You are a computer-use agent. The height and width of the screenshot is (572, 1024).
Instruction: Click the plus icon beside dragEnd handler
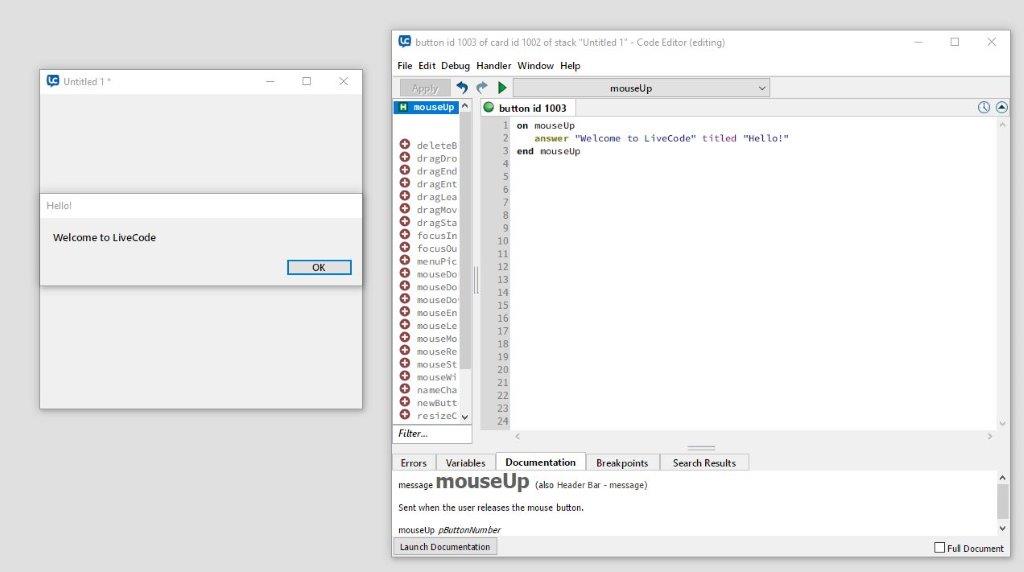pos(405,171)
